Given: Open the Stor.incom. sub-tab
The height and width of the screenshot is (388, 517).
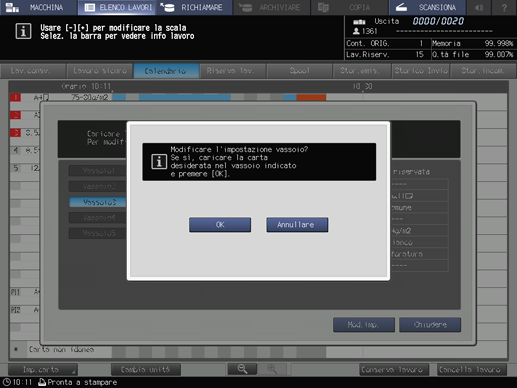Looking at the screenshot, I should click(483, 71).
